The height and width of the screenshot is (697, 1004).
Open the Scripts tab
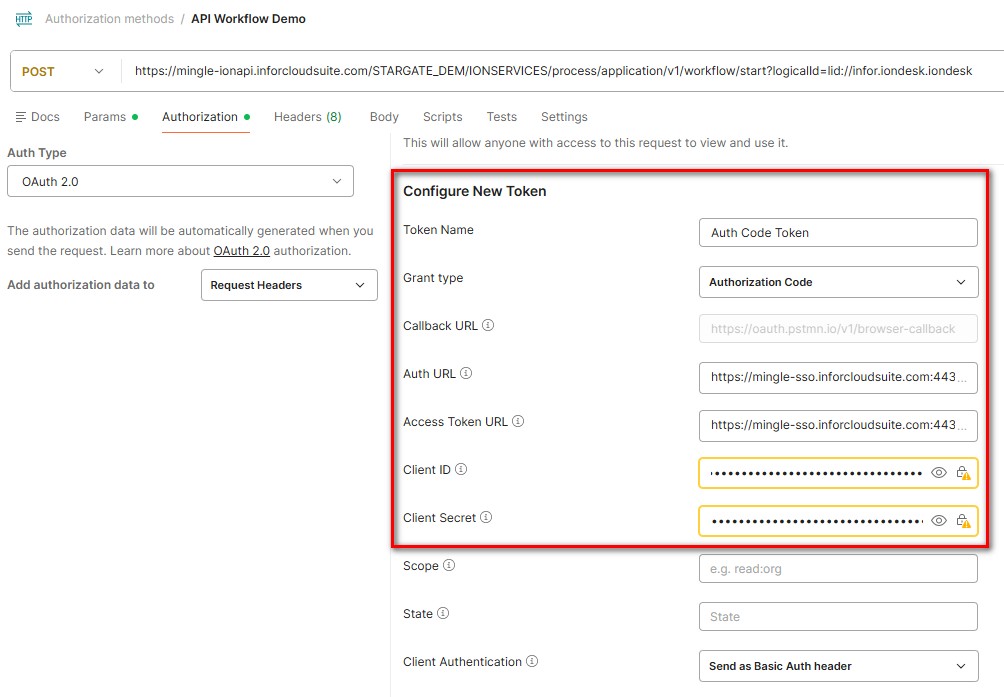click(x=442, y=117)
